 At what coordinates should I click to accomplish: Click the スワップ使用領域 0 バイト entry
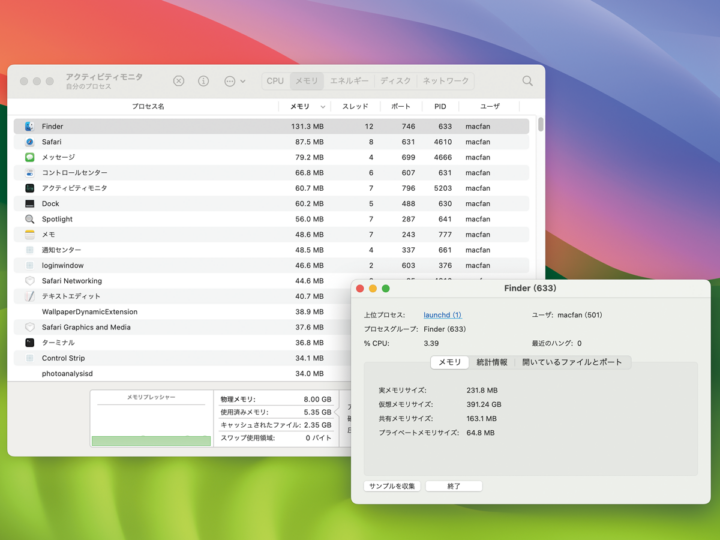tap(276, 438)
